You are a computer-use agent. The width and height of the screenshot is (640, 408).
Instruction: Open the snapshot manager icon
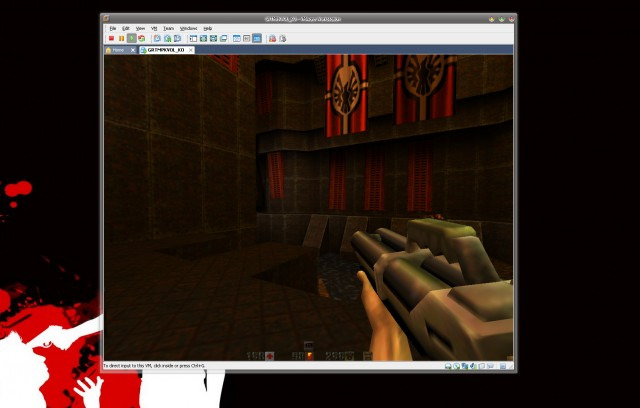[178, 38]
